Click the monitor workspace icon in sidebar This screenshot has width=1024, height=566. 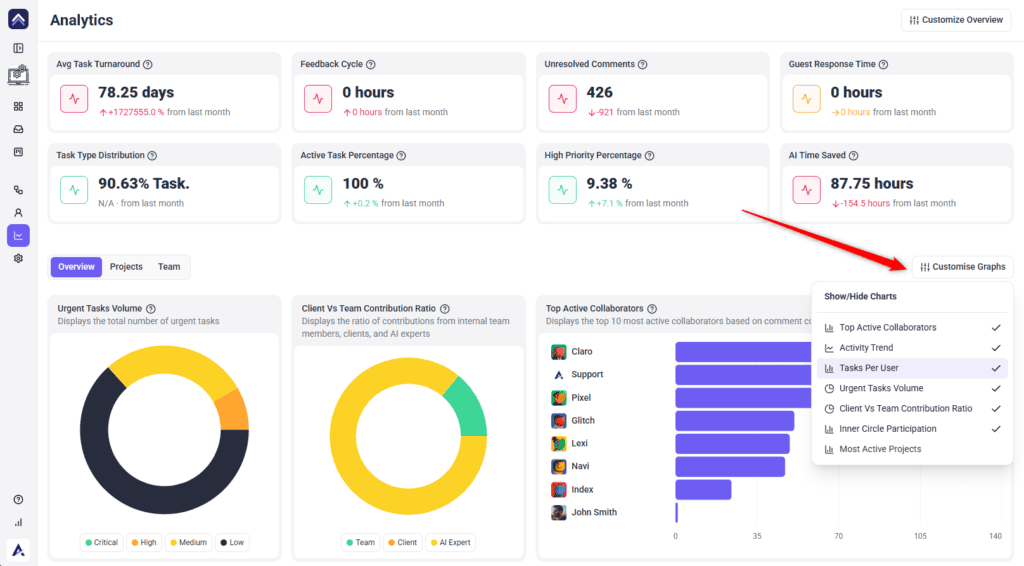point(18,75)
